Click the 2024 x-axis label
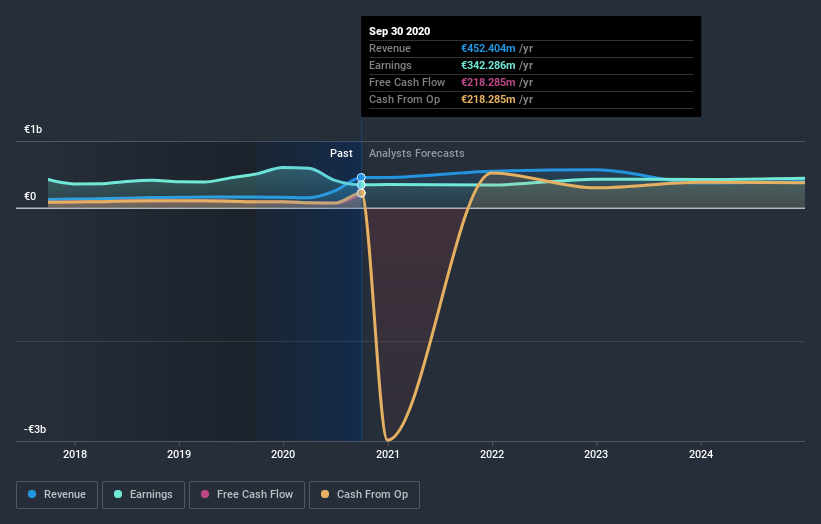The image size is (821, 524). point(701,454)
